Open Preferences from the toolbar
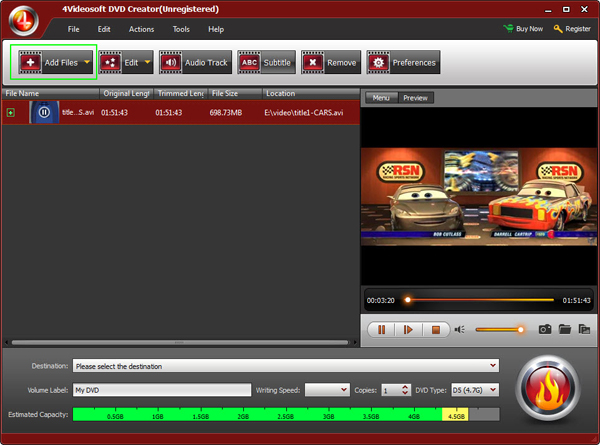 (403, 62)
